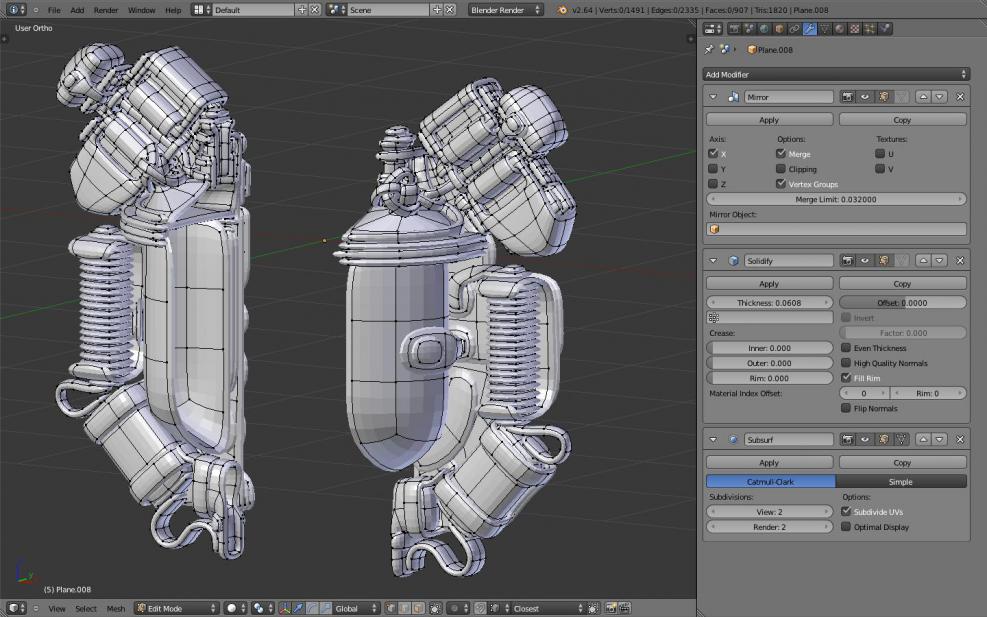Screen dimensions: 987x617
Task: Open the Add Modifier dropdown
Action: tap(836, 74)
